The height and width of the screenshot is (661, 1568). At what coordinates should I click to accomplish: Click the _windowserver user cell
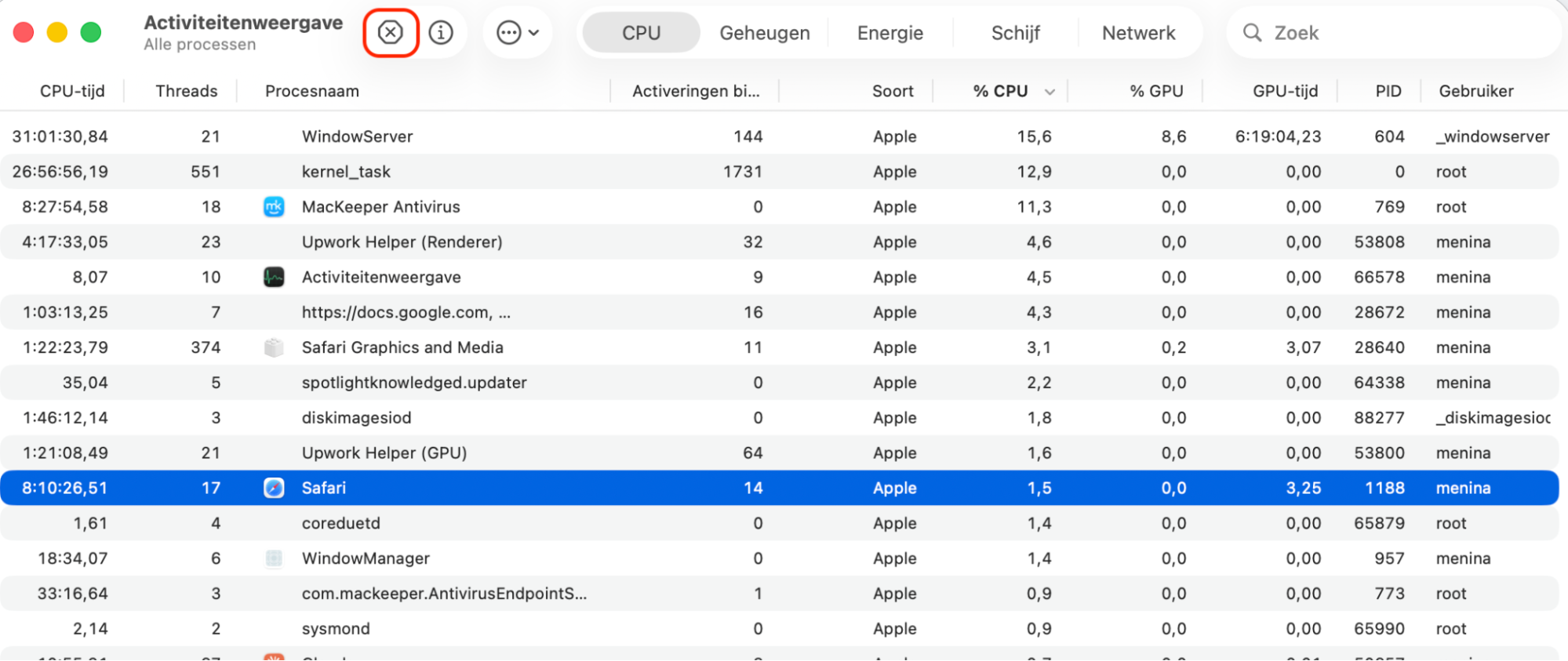pos(1493,136)
